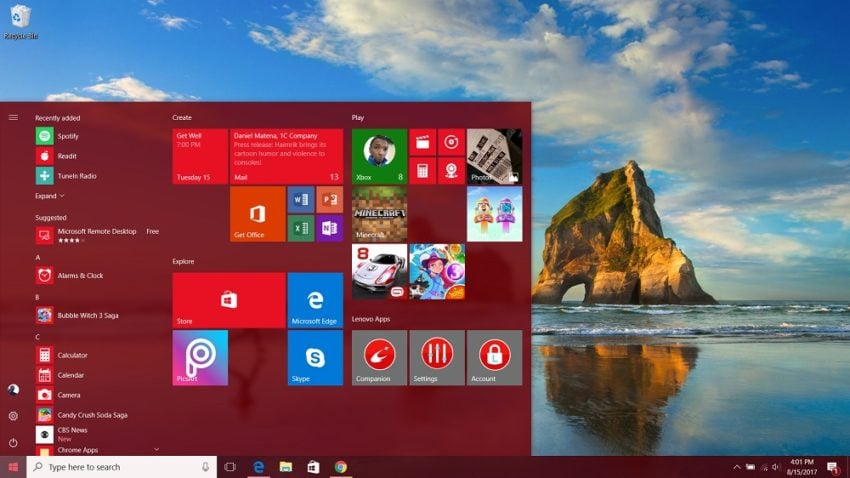Open Calendar from the app list

60,375
